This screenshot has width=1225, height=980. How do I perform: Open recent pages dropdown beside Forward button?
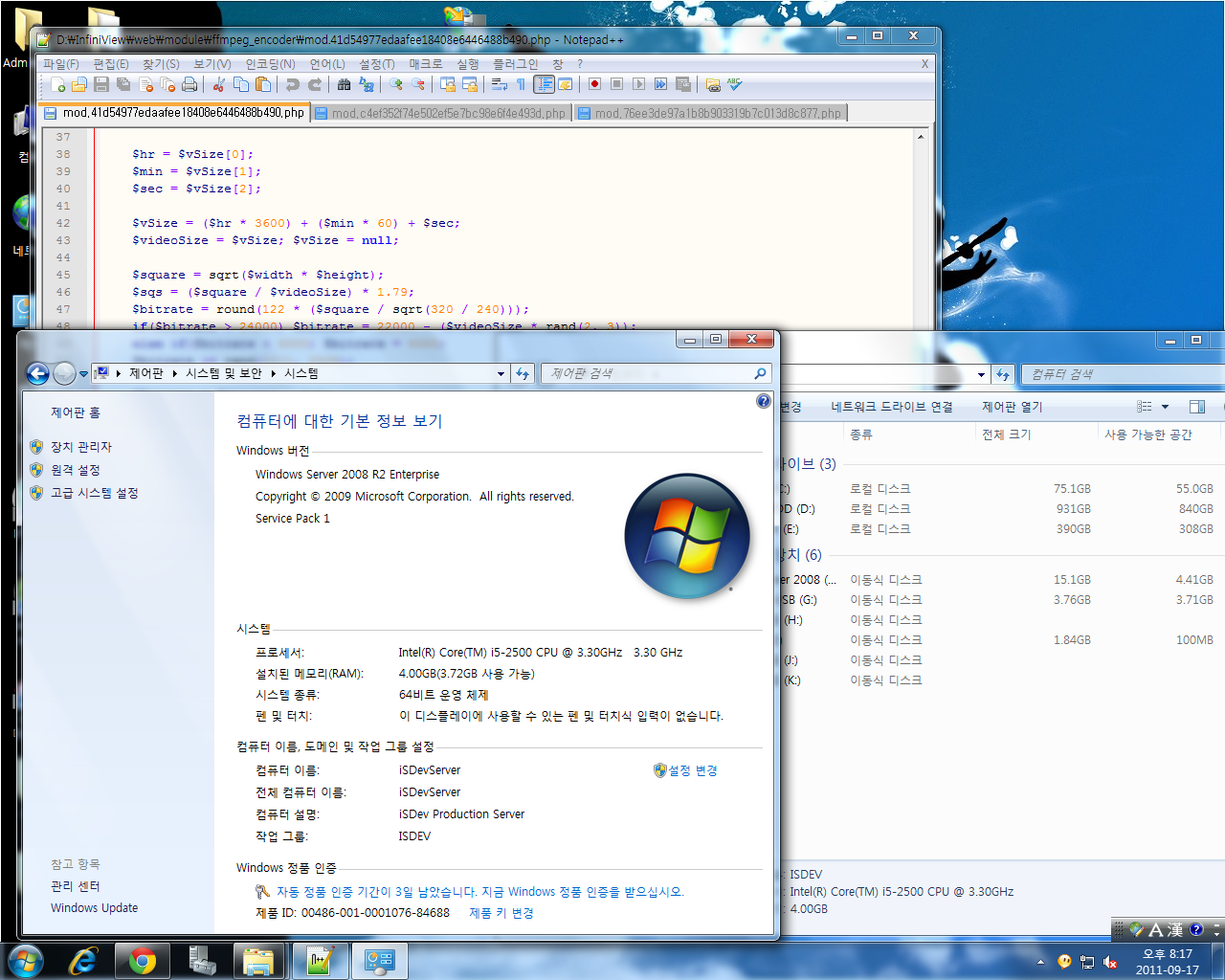click(x=83, y=374)
